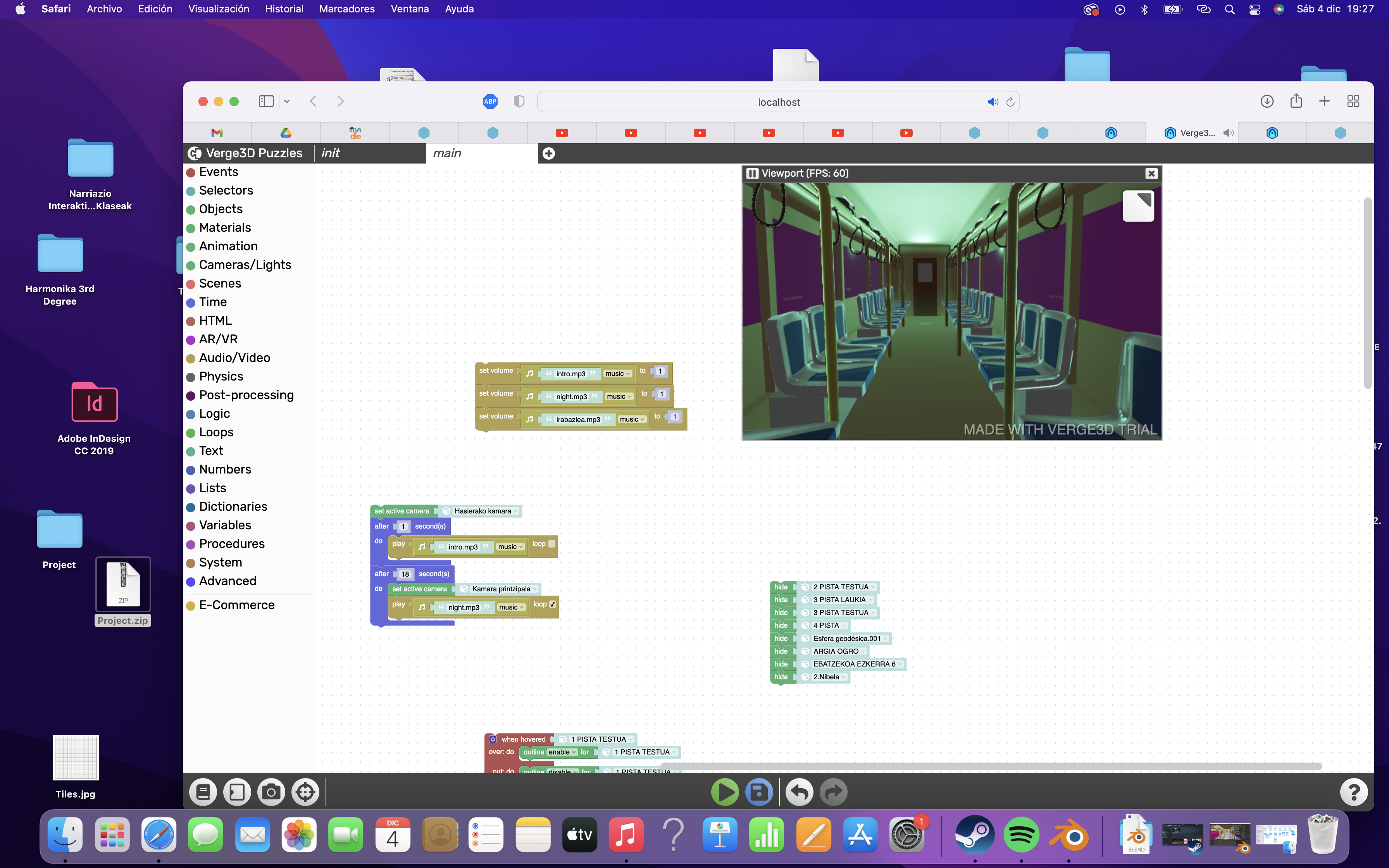Reload the localhost page
Viewport: 1389px width, 868px height.
(1010, 102)
